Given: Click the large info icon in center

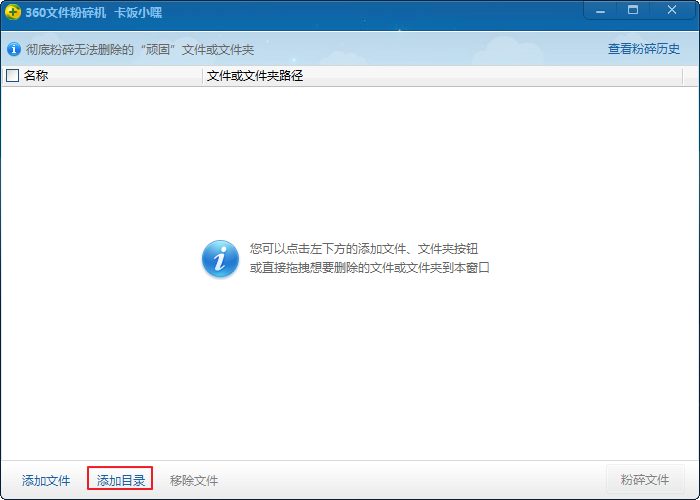Looking at the screenshot, I should [220, 258].
